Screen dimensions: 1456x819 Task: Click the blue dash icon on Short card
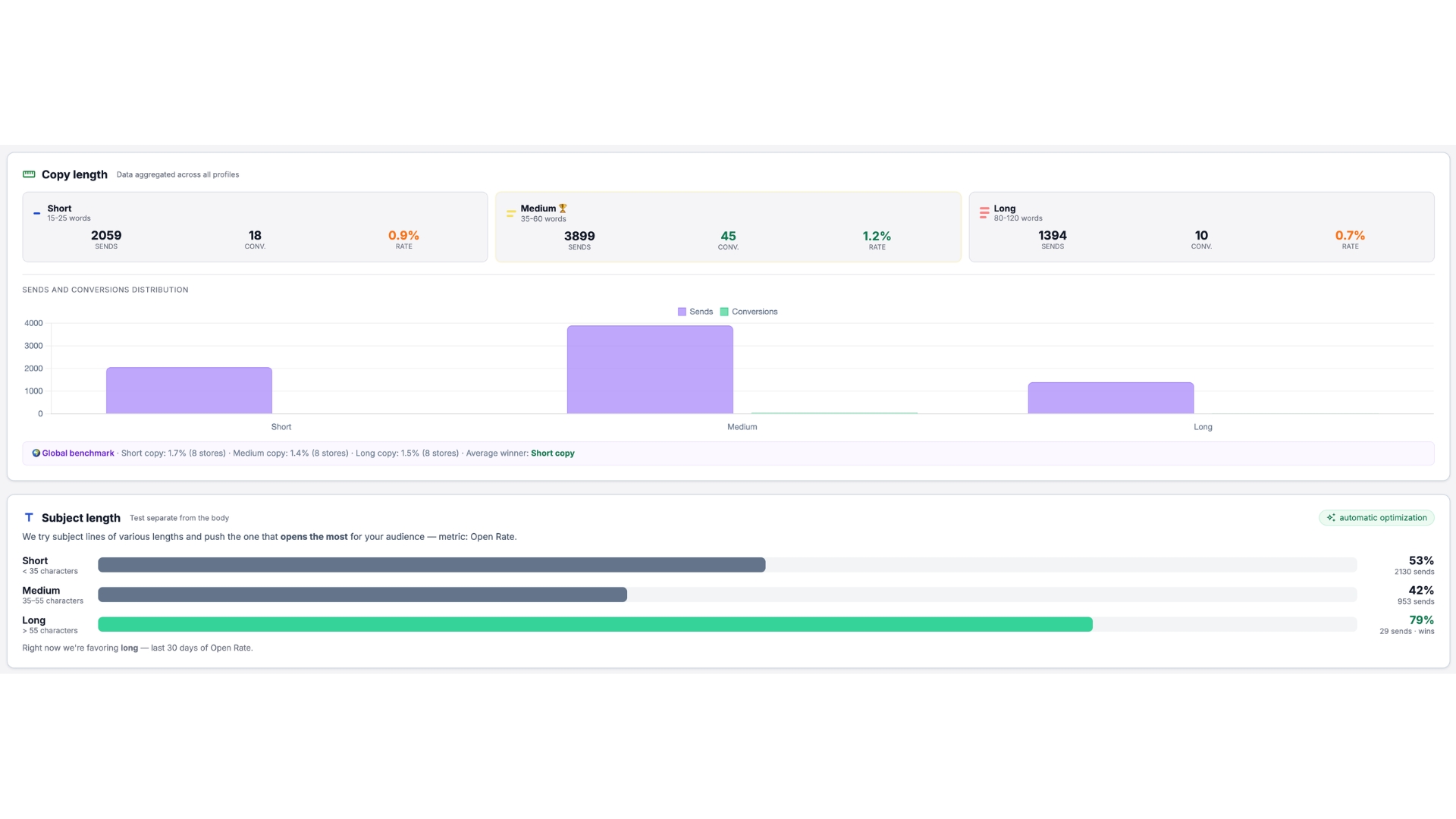tap(36, 213)
